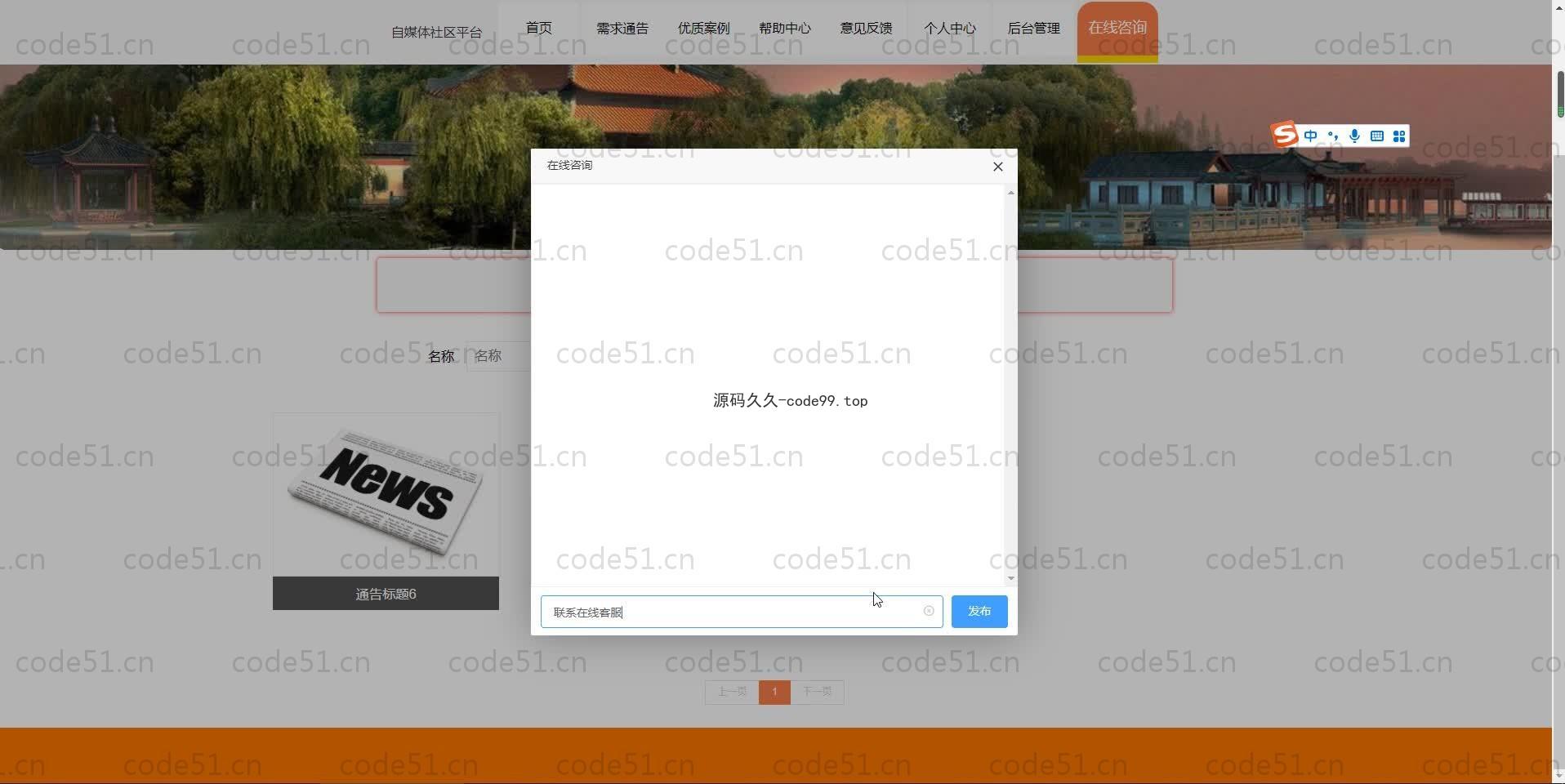
Task: Open 后台管理 navigation item
Action: [x=1033, y=29]
